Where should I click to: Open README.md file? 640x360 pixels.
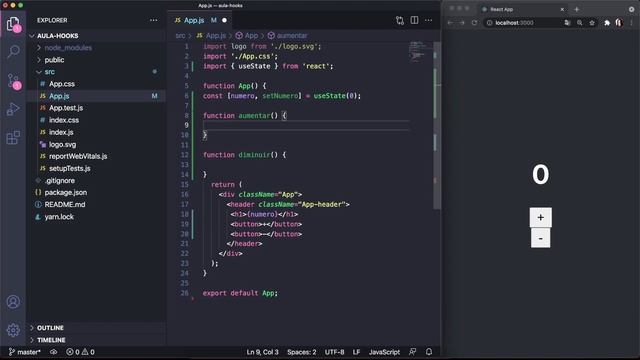point(96,204)
